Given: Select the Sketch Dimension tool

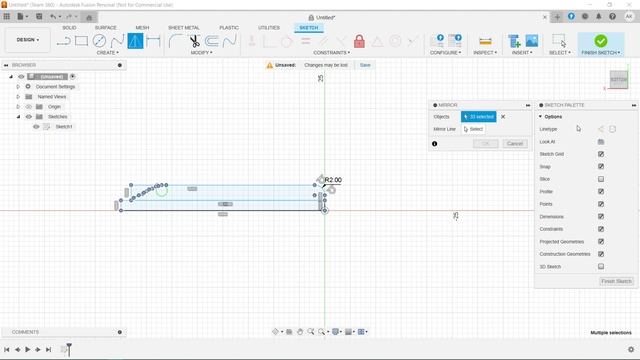Looking at the screenshot, I should coord(153,41).
